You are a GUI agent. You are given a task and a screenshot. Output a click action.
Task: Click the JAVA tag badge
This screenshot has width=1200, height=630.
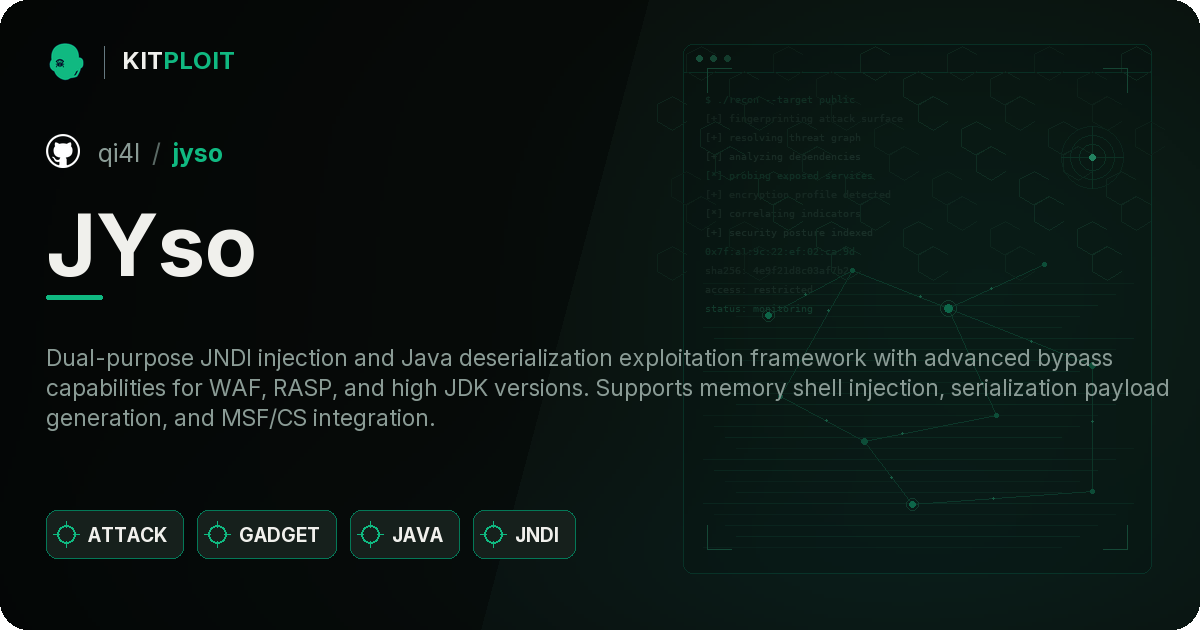tap(404, 535)
